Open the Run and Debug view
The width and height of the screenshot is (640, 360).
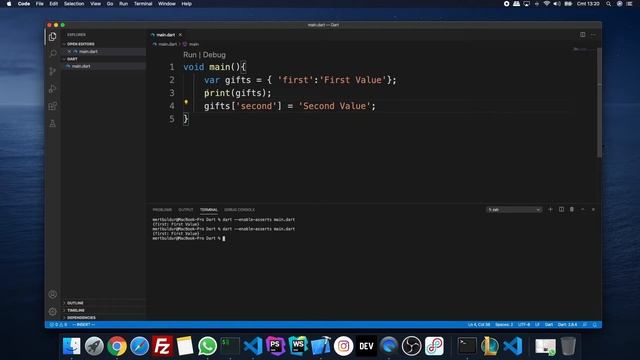[x=53, y=89]
